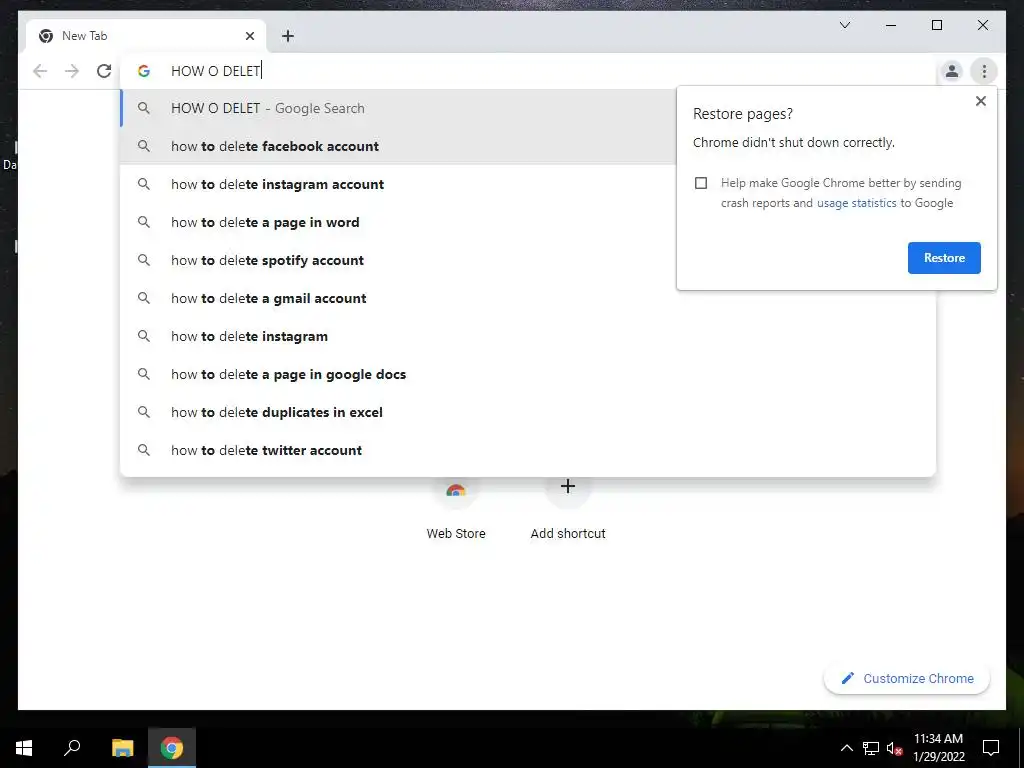Show hidden system tray icons
Viewport: 1024px width, 768px height.
(846, 748)
